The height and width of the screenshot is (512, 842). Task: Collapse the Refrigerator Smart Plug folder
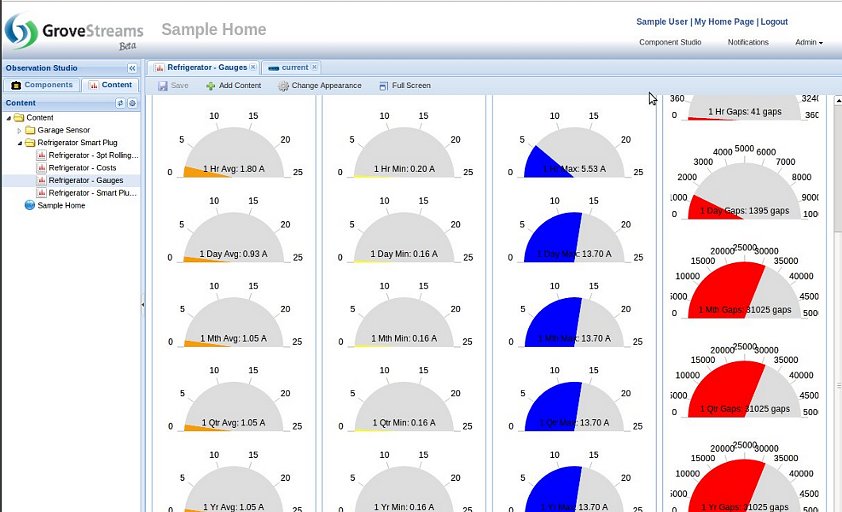[19, 143]
